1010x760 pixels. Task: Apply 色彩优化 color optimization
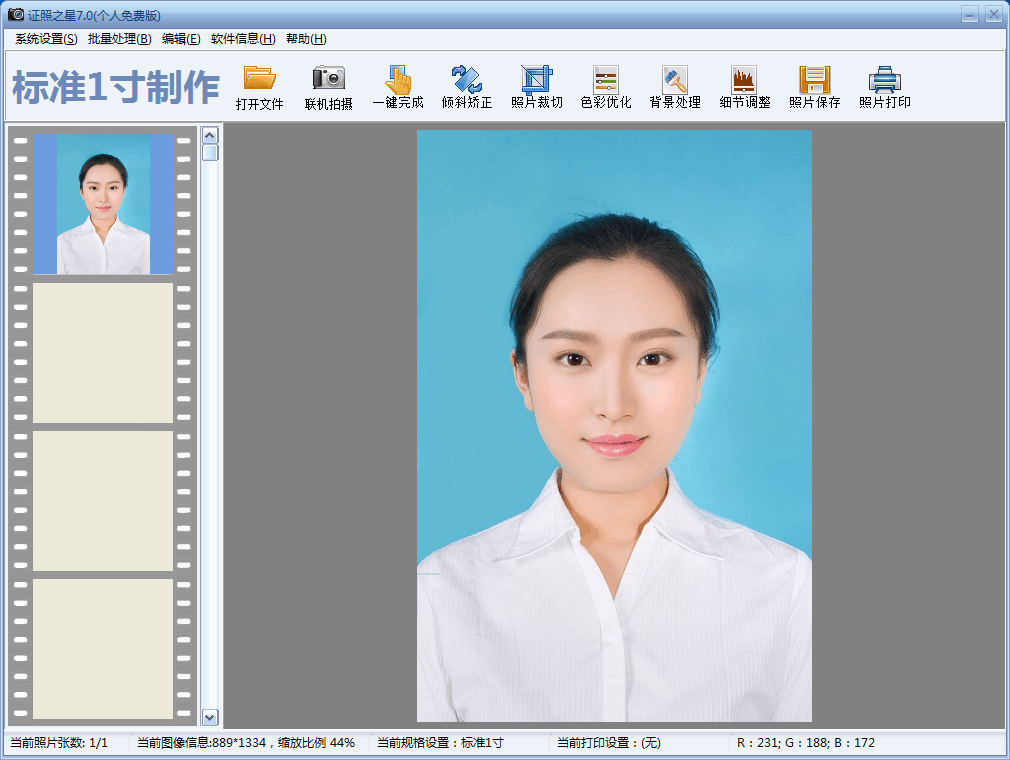604,85
